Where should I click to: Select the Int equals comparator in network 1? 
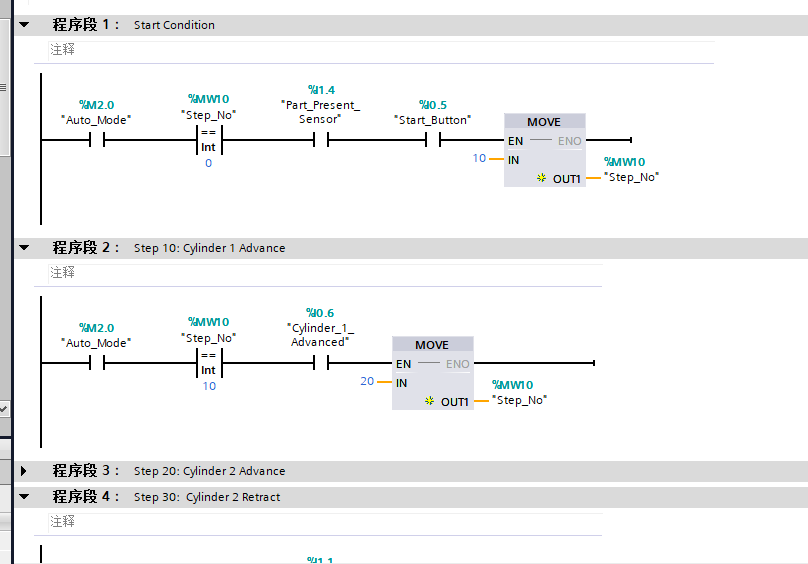(208, 140)
